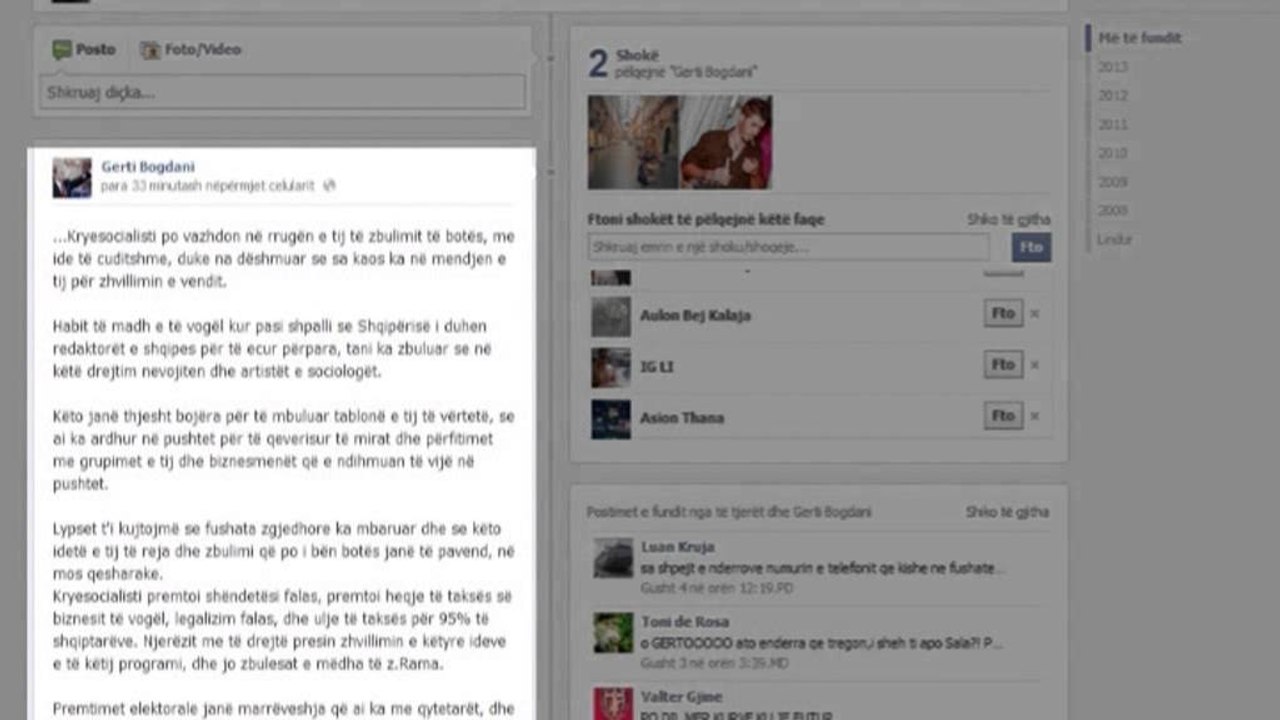Jump to 'Lindur' in the timeline
Viewport: 1280px width, 720px height.
pos(1114,240)
